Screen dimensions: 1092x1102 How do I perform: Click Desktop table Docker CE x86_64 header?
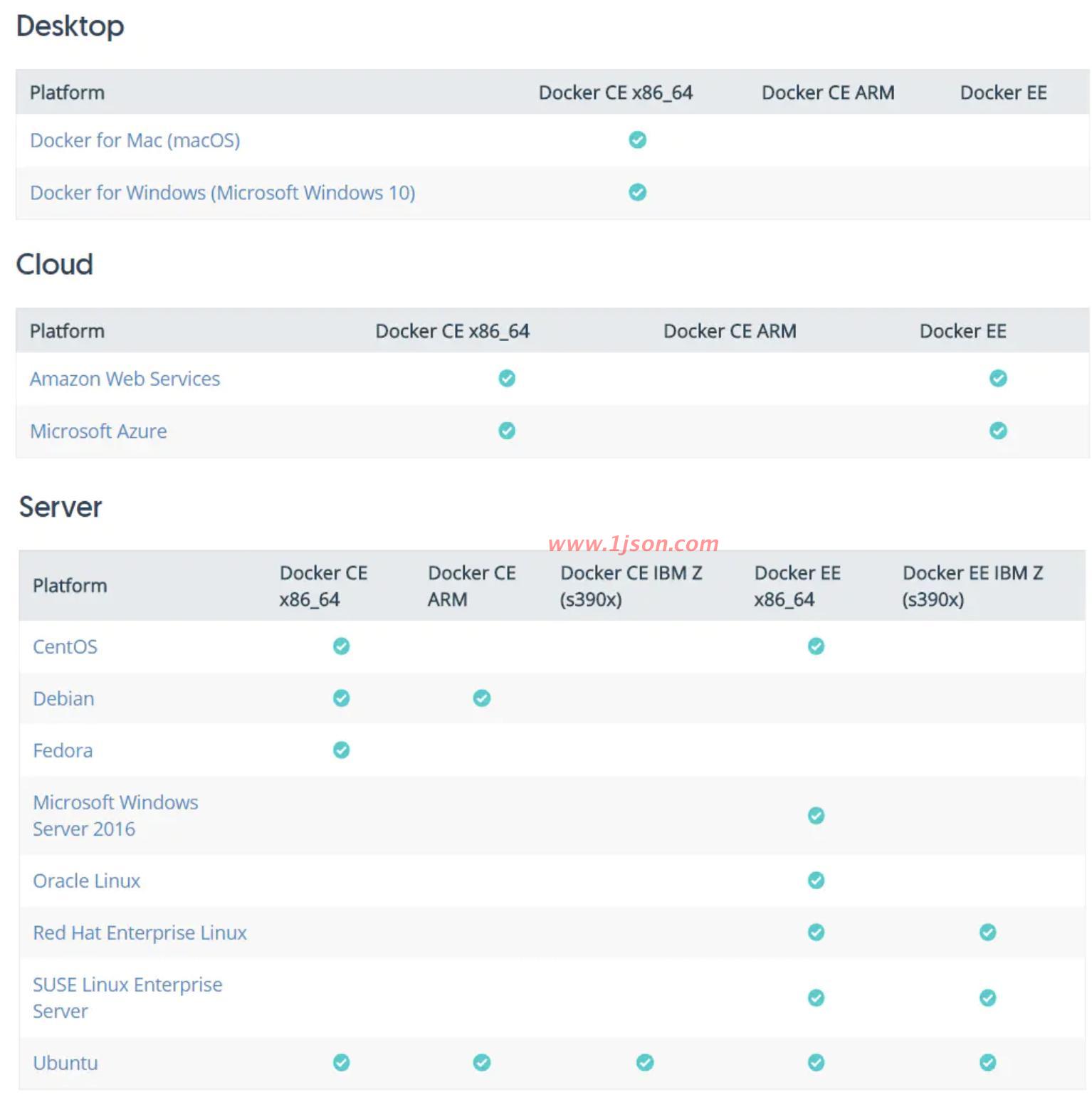(x=616, y=93)
